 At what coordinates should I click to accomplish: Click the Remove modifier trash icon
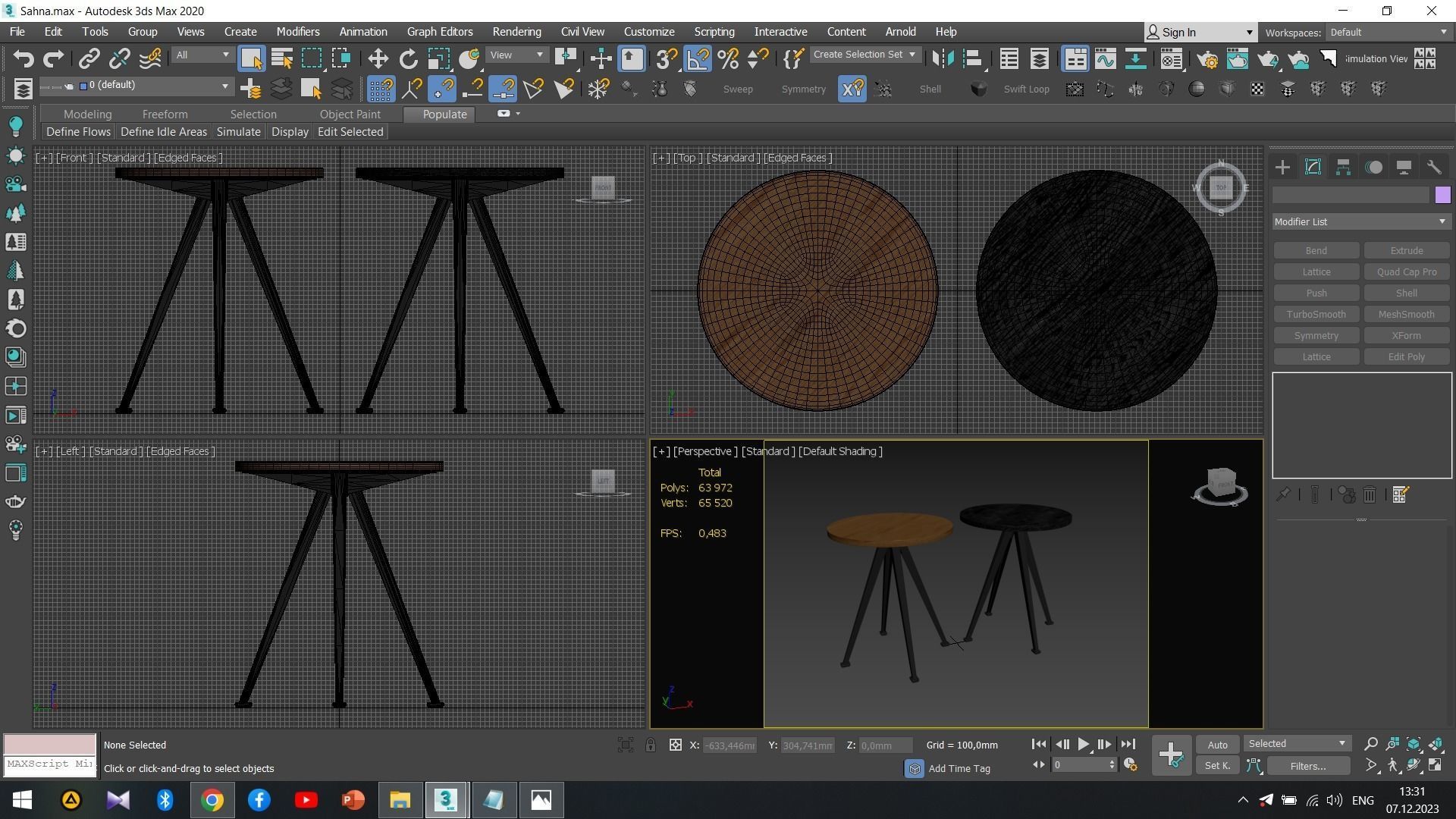pos(1370,495)
